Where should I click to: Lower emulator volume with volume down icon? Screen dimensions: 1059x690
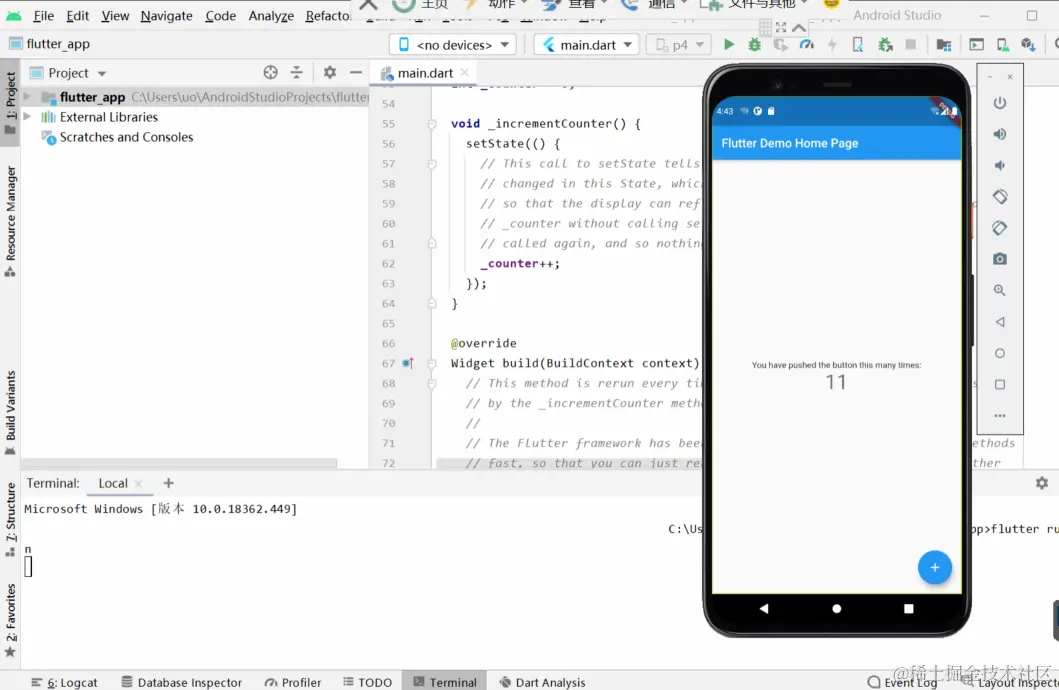coord(1000,165)
